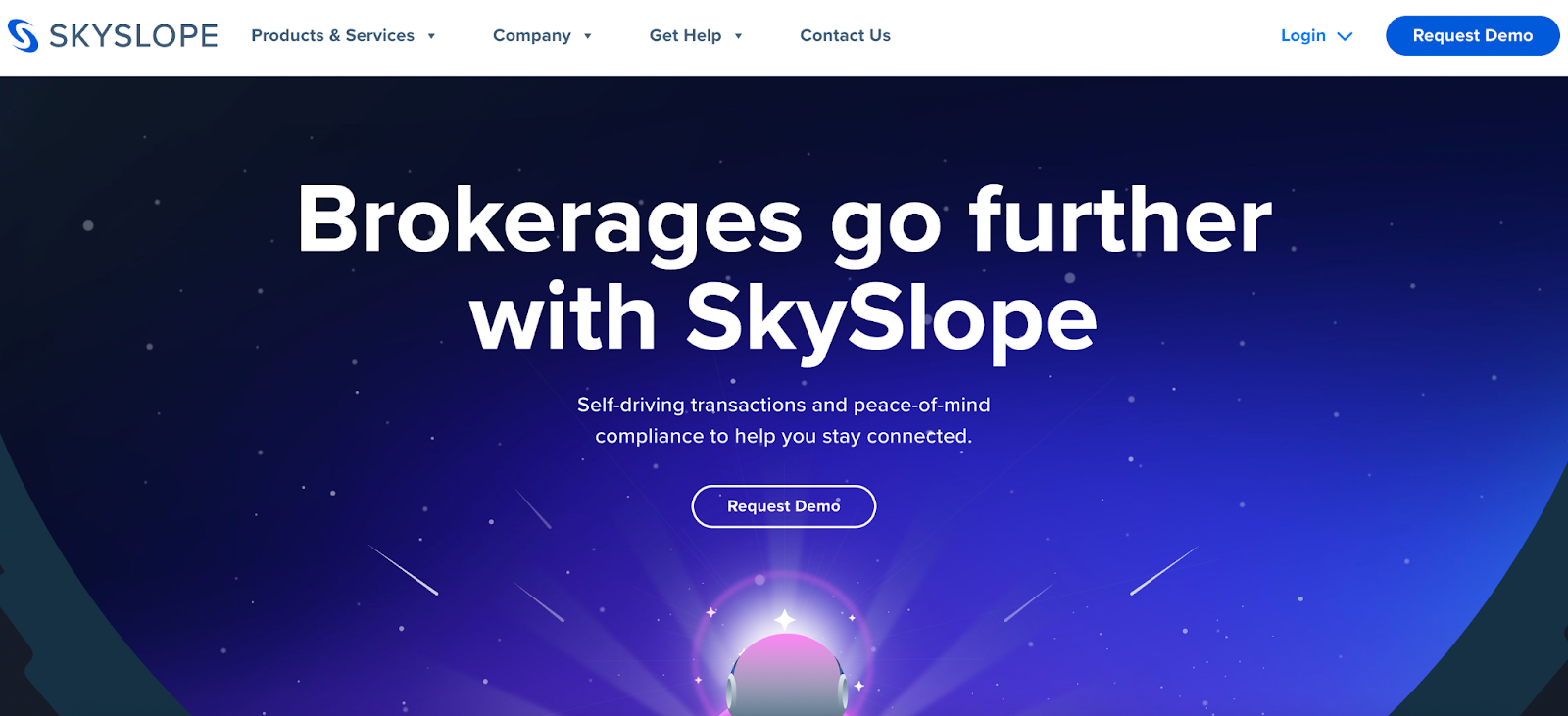Click the "with SkySlope" headline line

coord(783,318)
